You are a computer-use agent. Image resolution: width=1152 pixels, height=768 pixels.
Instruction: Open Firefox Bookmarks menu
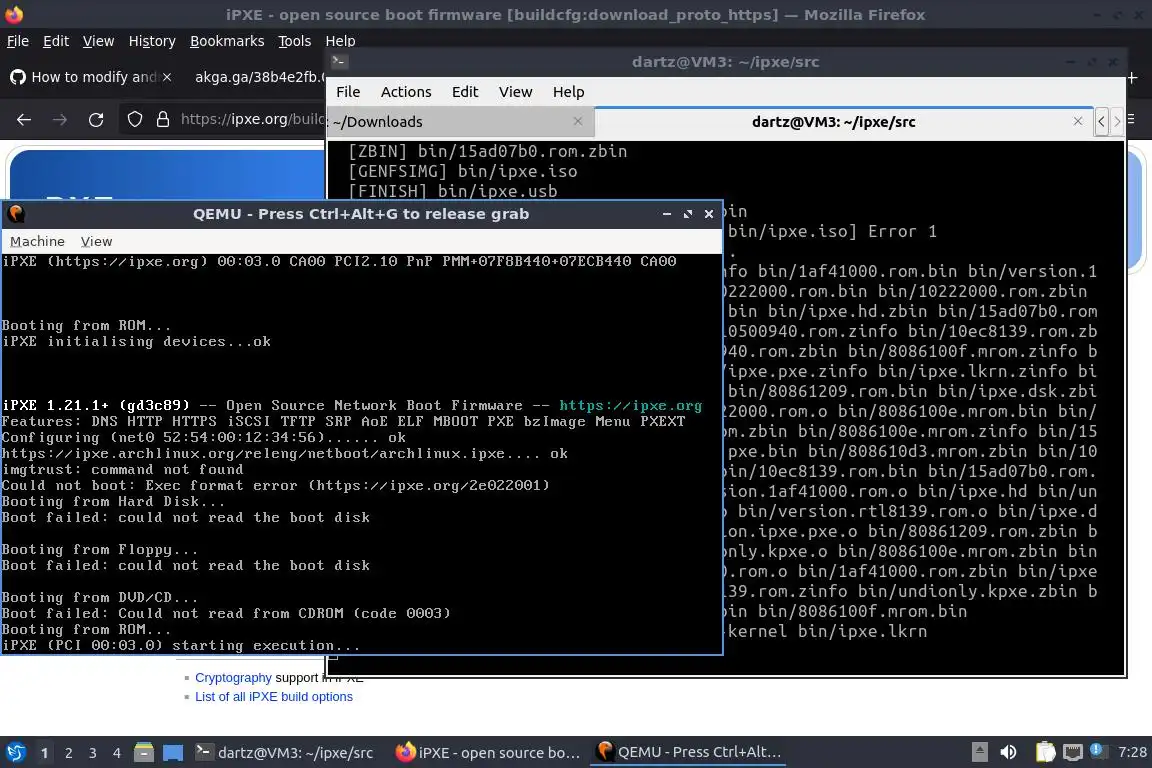[x=227, y=41]
